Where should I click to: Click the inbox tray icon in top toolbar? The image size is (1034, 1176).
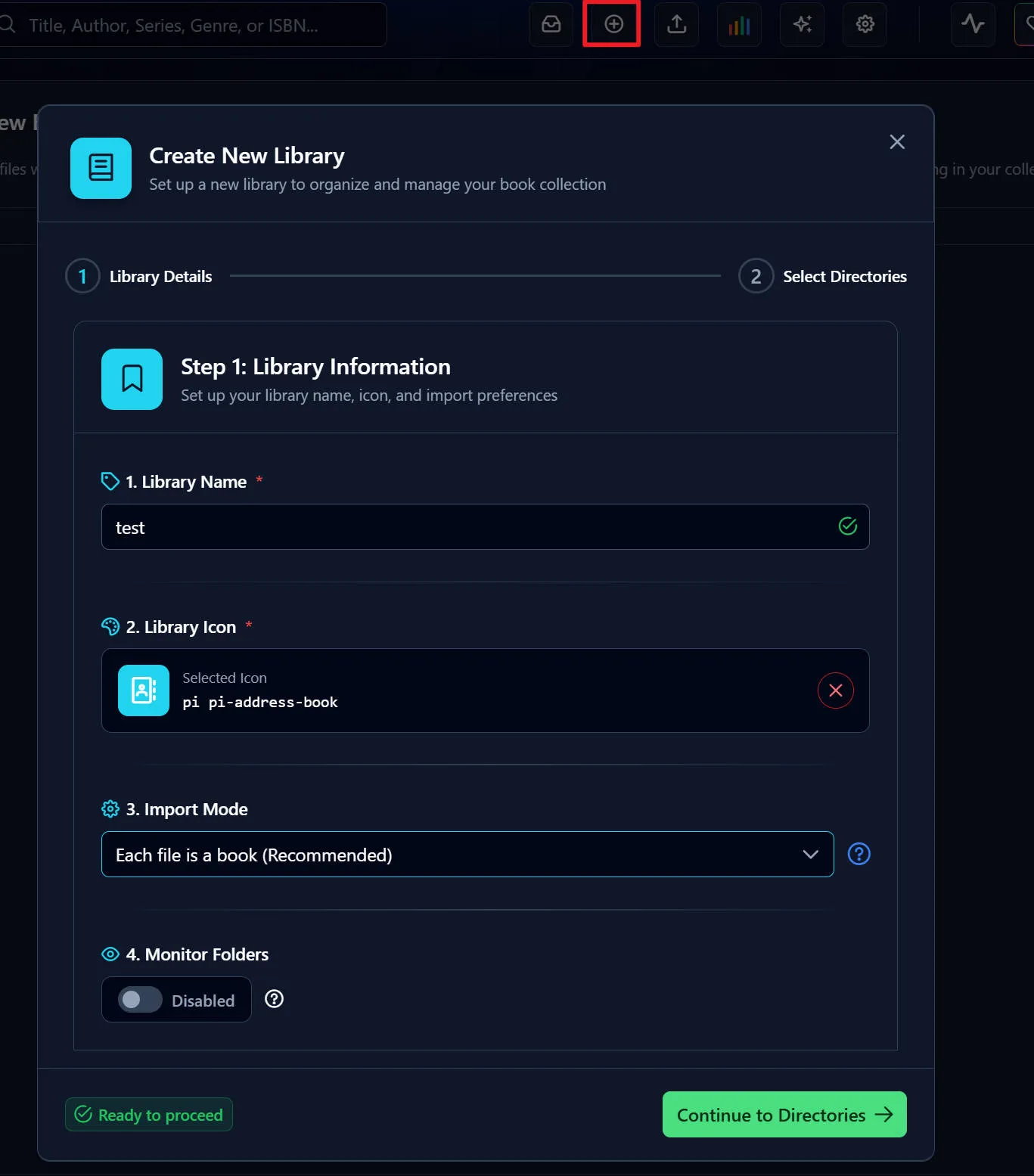[551, 24]
